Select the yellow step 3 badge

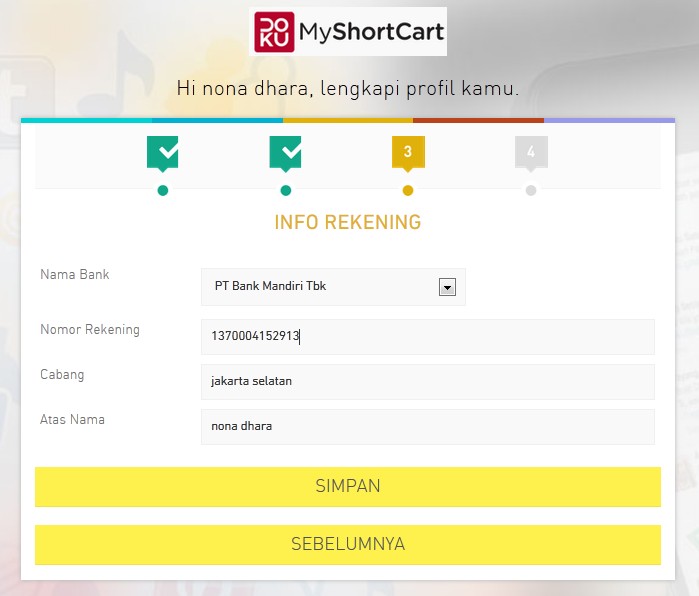coord(407,153)
